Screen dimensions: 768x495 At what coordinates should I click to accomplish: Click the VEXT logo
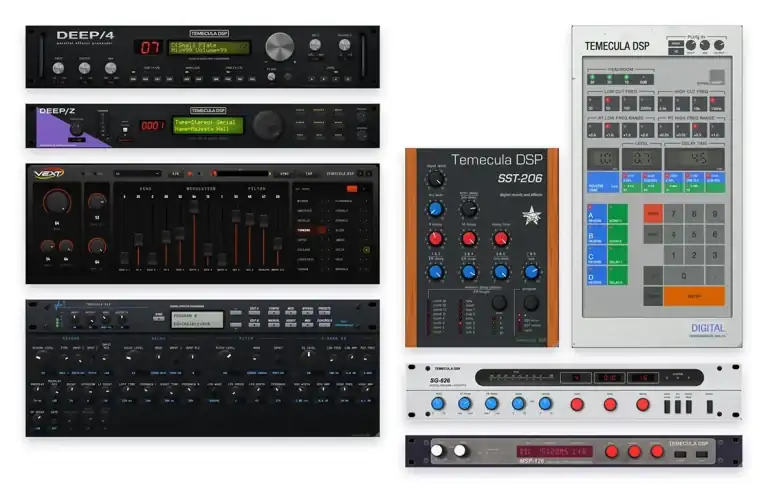pyautogui.click(x=48, y=173)
